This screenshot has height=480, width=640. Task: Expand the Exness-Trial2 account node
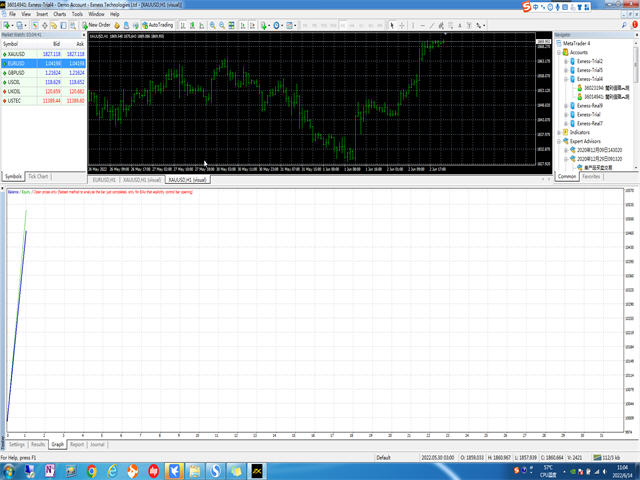click(566, 62)
